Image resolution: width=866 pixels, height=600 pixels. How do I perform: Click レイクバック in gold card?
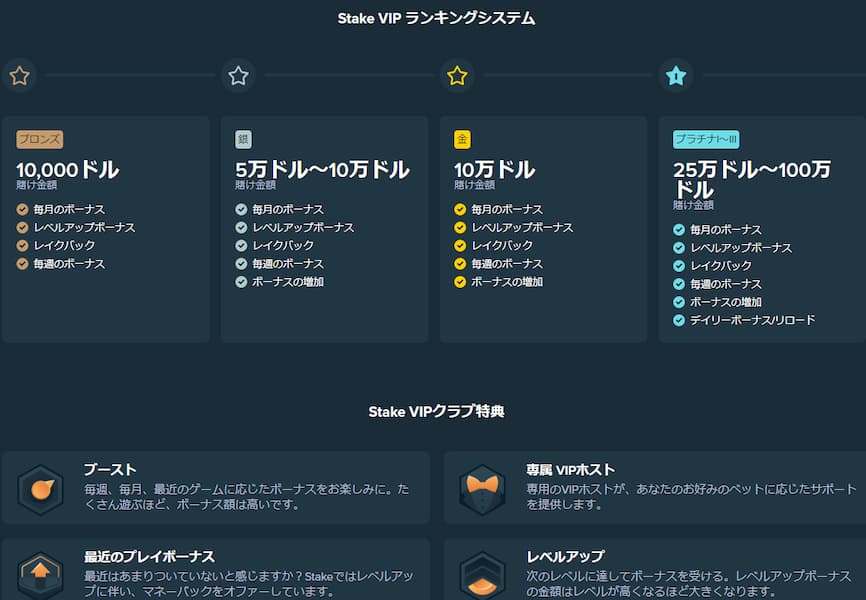pyautogui.click(x=502, y=245)
